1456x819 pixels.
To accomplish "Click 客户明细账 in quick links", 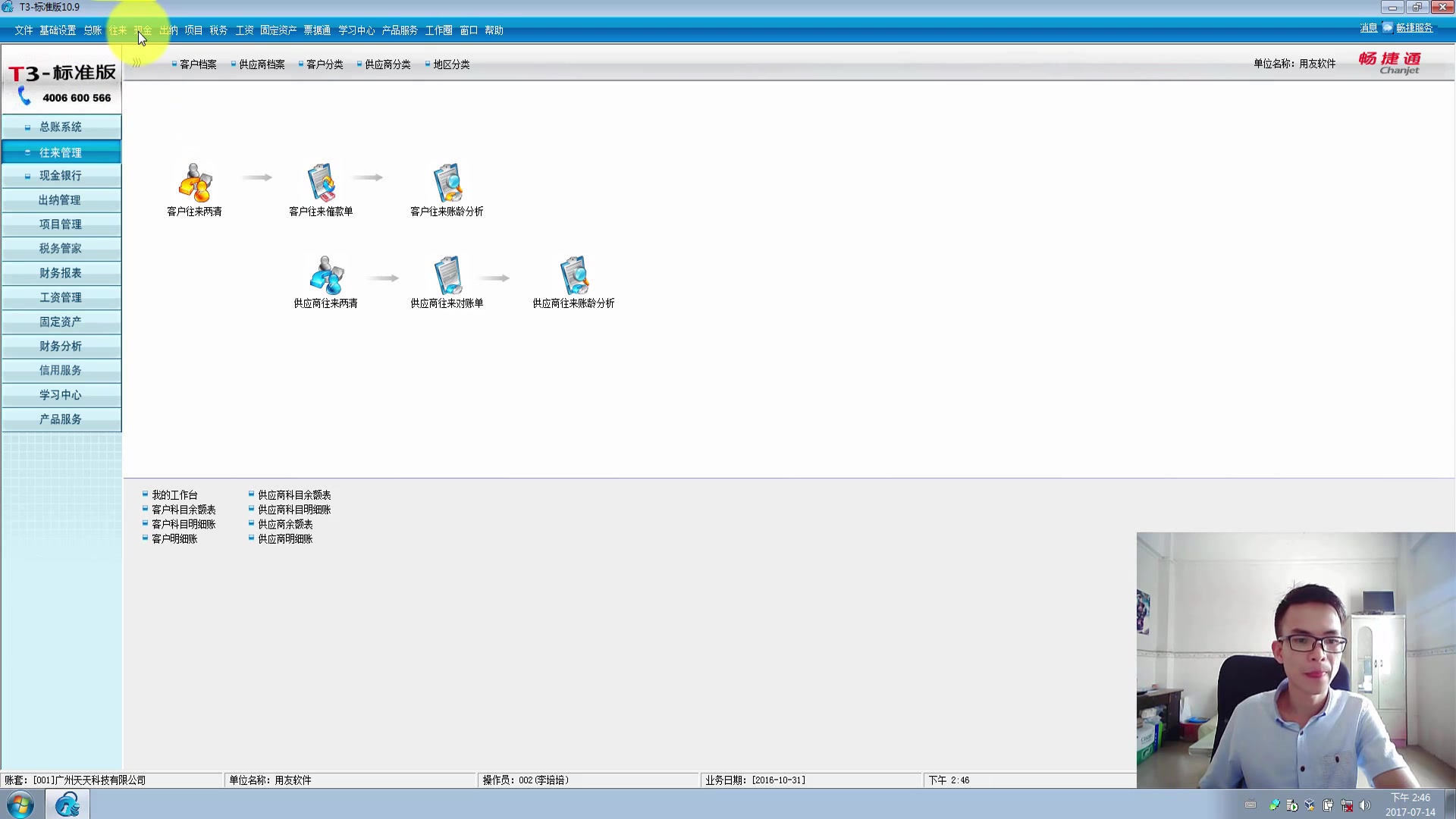I will [175, 539].
